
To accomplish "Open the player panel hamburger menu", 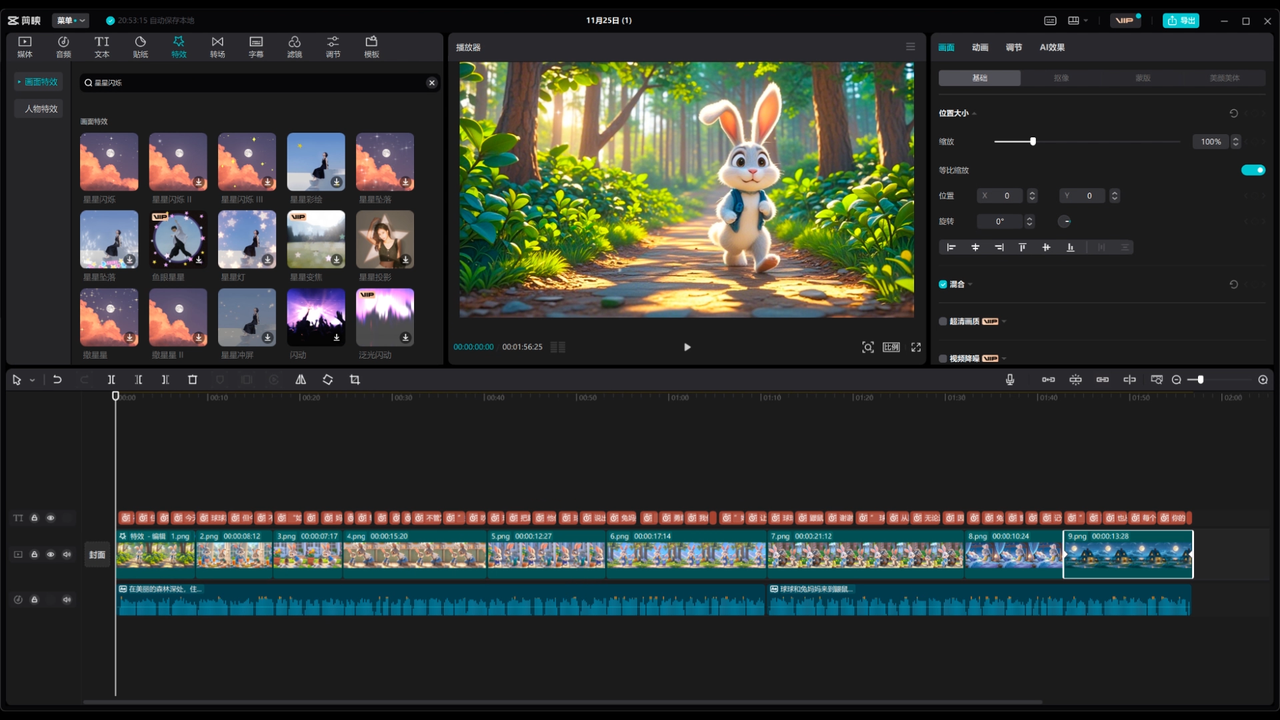I will tap(910, 47).
